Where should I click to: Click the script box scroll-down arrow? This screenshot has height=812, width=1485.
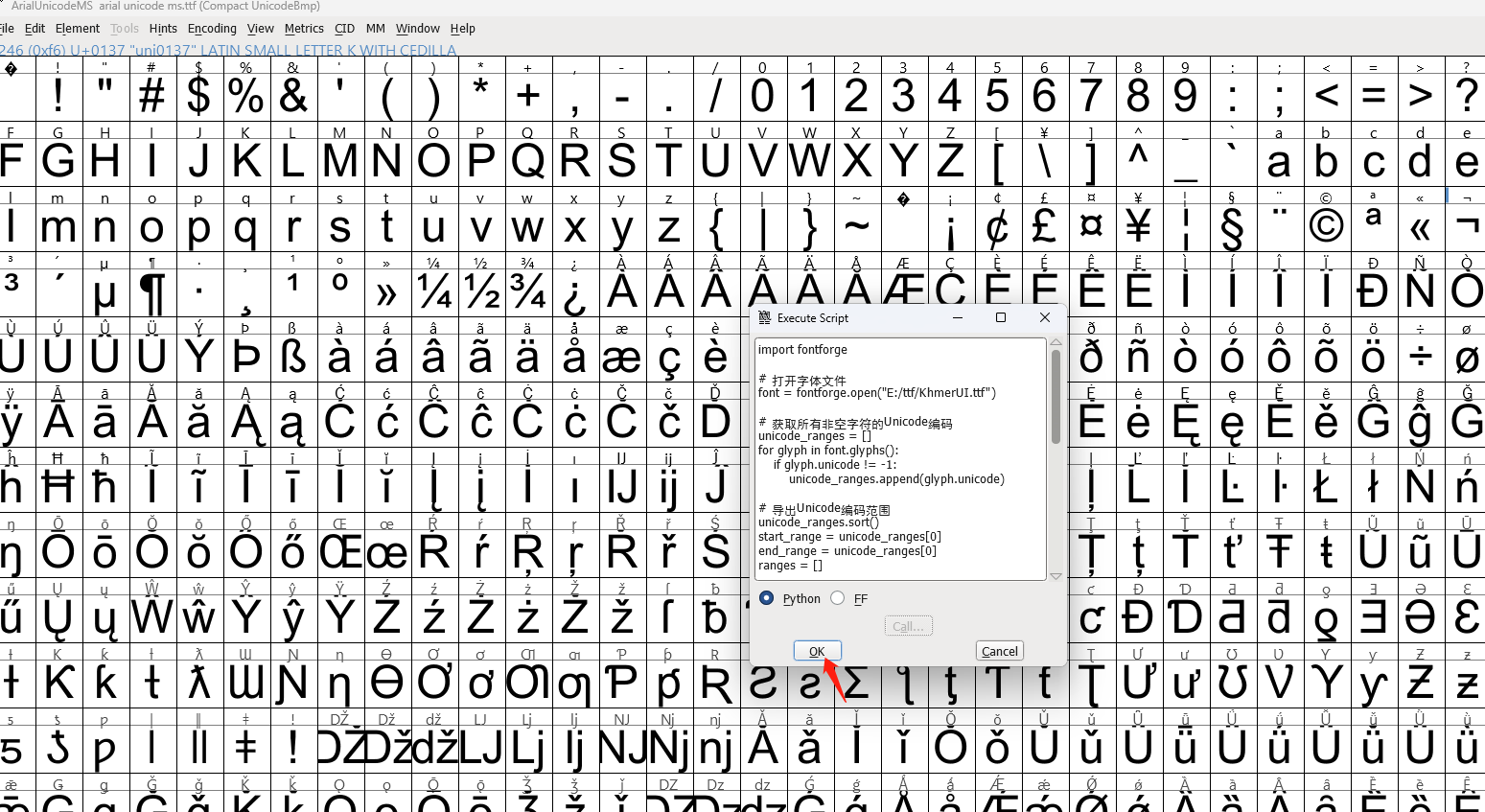(1056, 576)
